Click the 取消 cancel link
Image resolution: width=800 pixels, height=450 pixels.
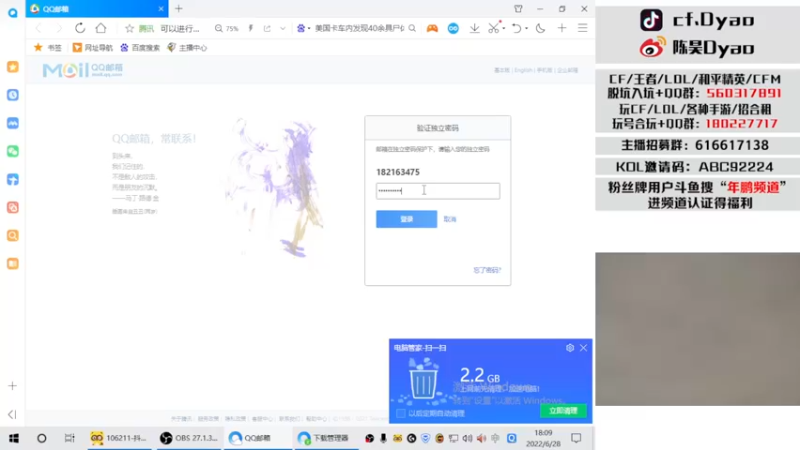point(449,219)
